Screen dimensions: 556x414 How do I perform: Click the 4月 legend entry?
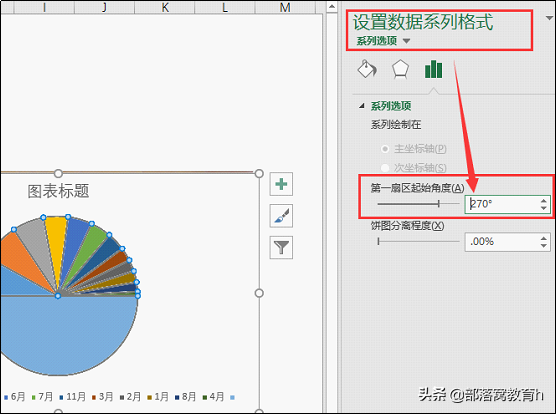(213, 397)
